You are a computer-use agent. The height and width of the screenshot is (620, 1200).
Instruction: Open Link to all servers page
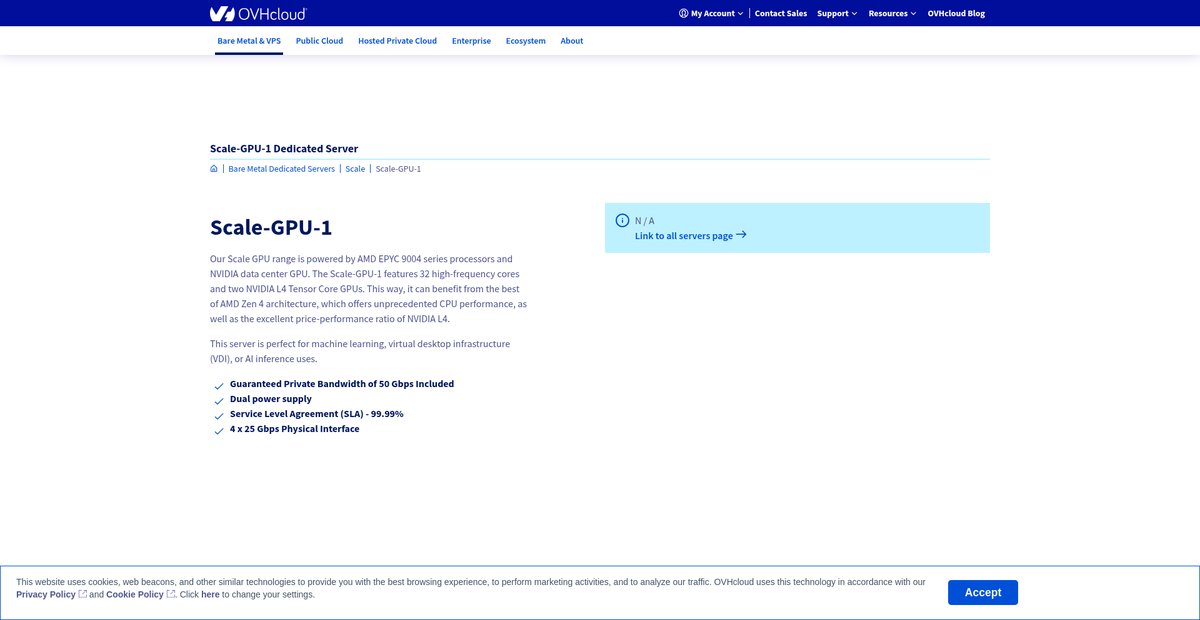tap(691, 236)
